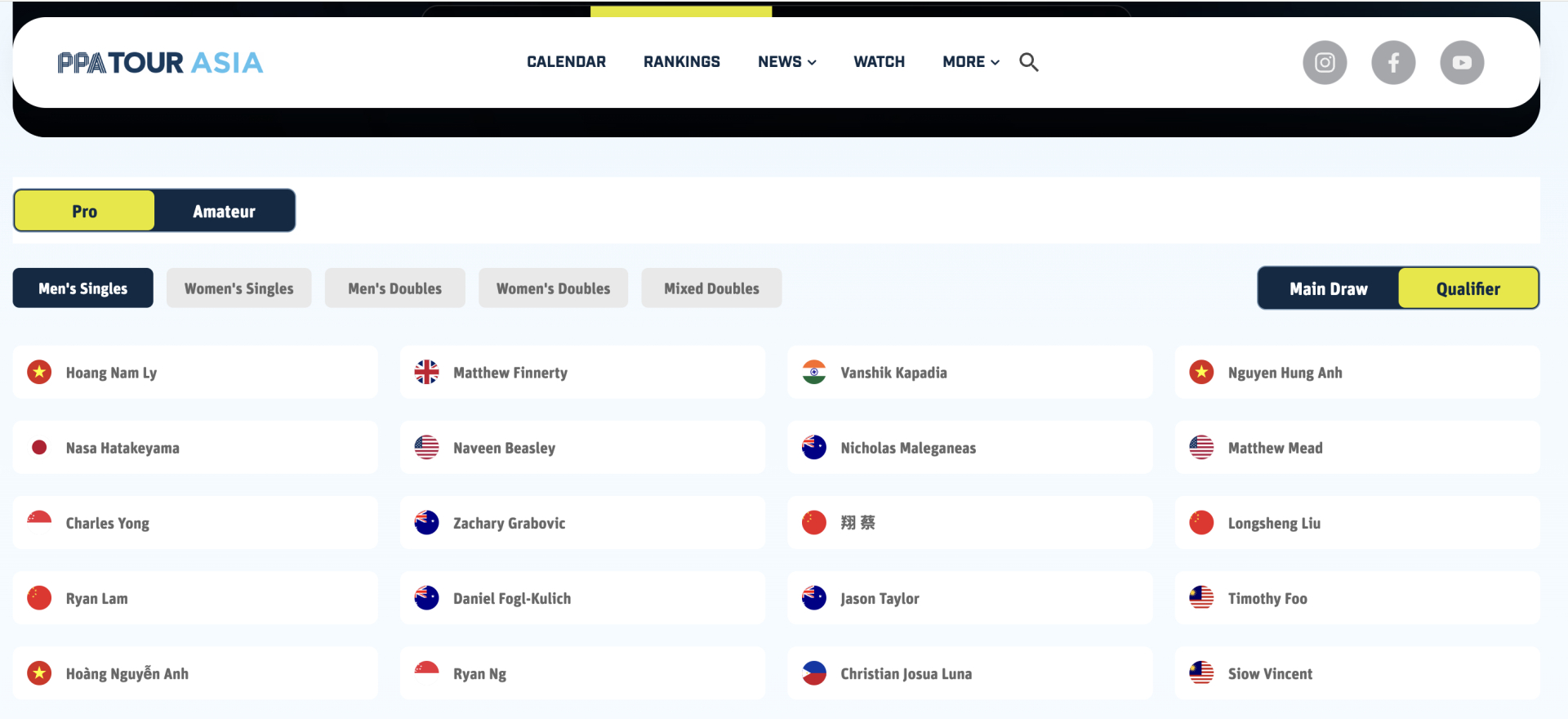Open the Calendar menu item

click(x=566, y=62)
